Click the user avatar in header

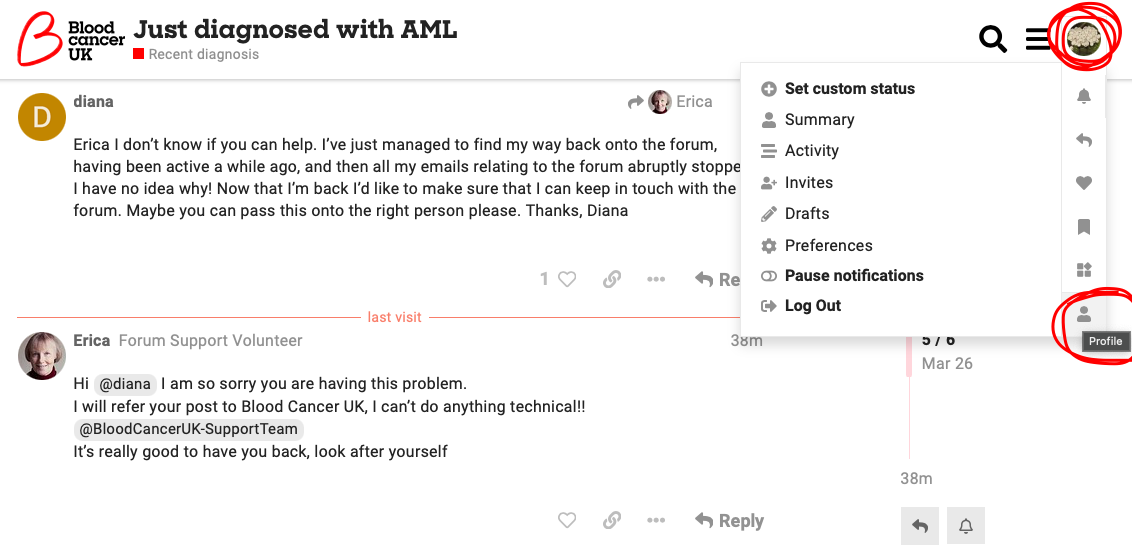1083,39
